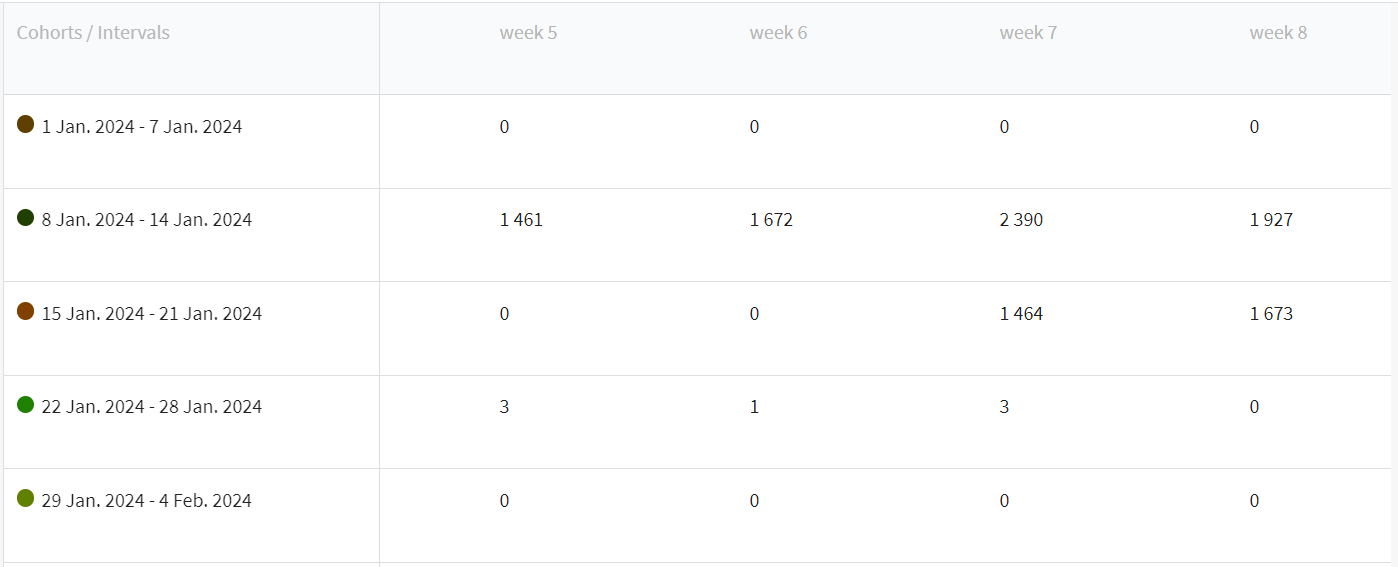Click the 1 461 value in week 5
The width and height of the screenshot is (1398, 567).
pos(521,220)
